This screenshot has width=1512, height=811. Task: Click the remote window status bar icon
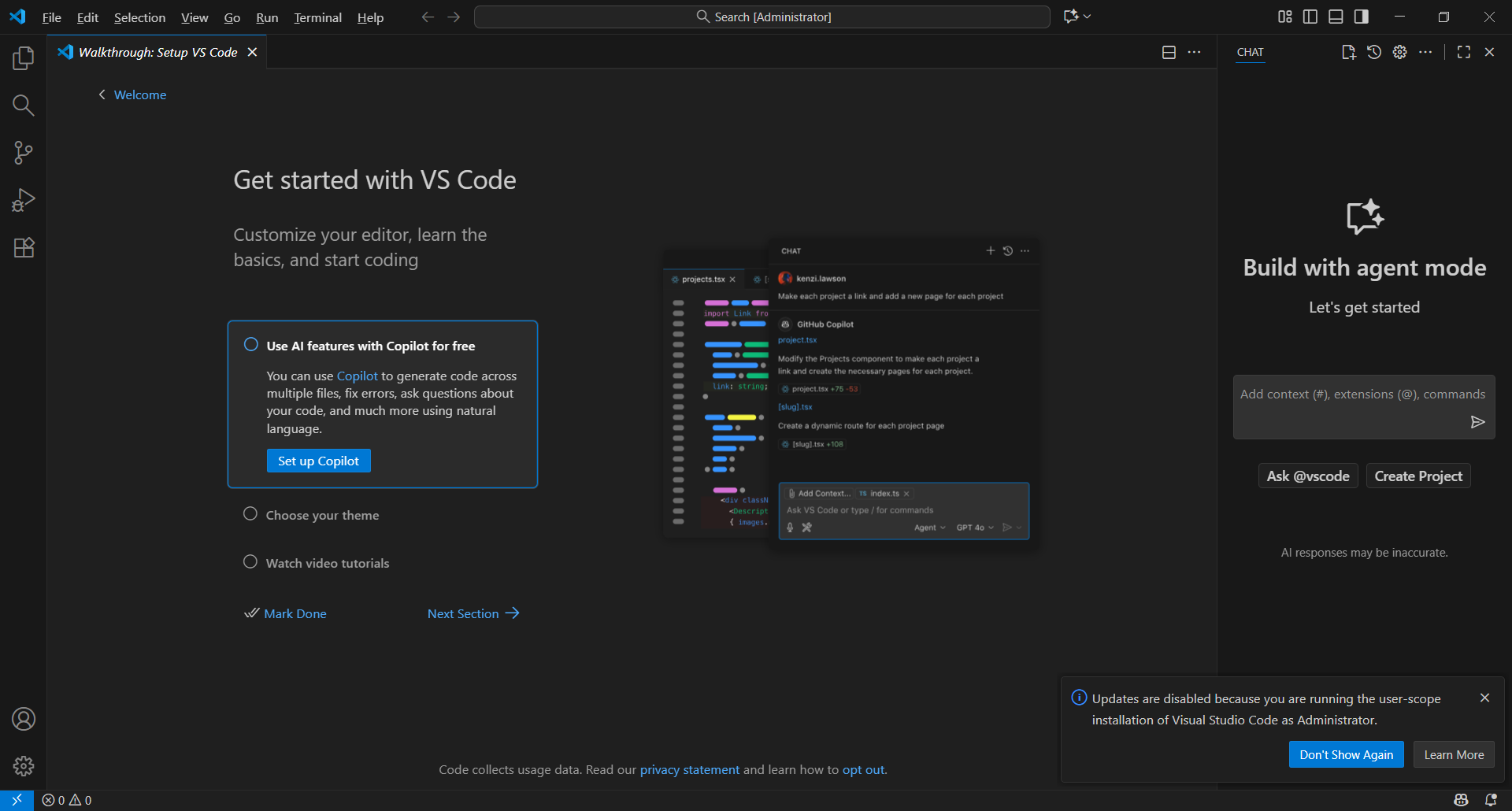coord(17,800)
